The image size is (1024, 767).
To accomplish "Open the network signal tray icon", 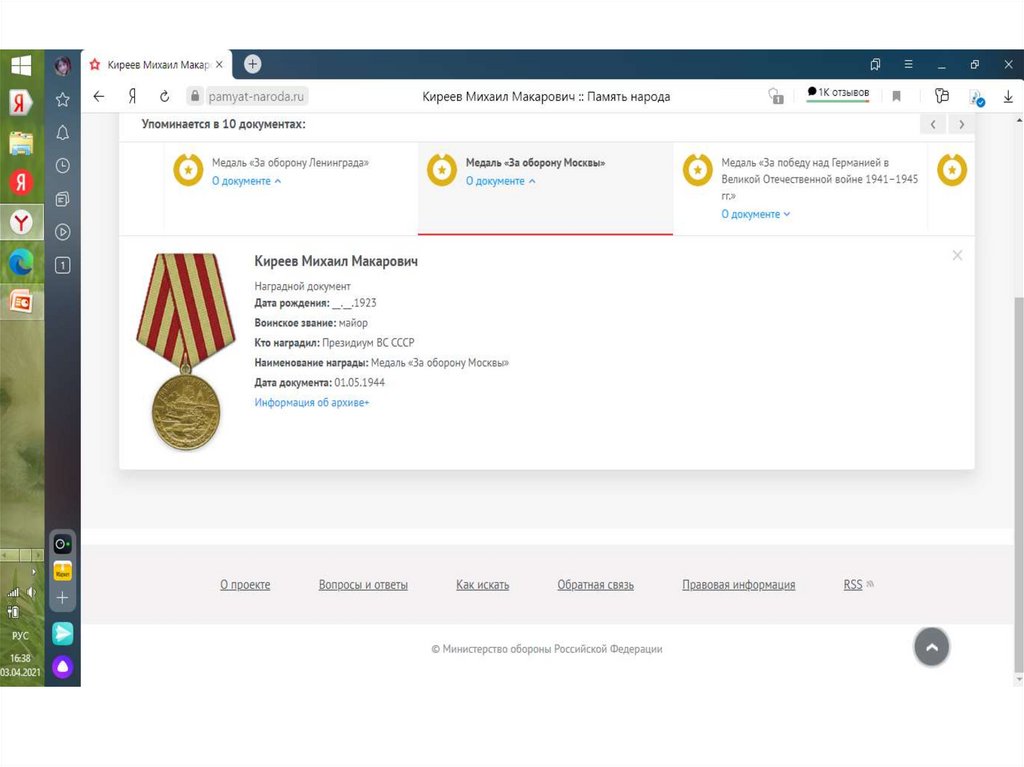I will (13, 593).
